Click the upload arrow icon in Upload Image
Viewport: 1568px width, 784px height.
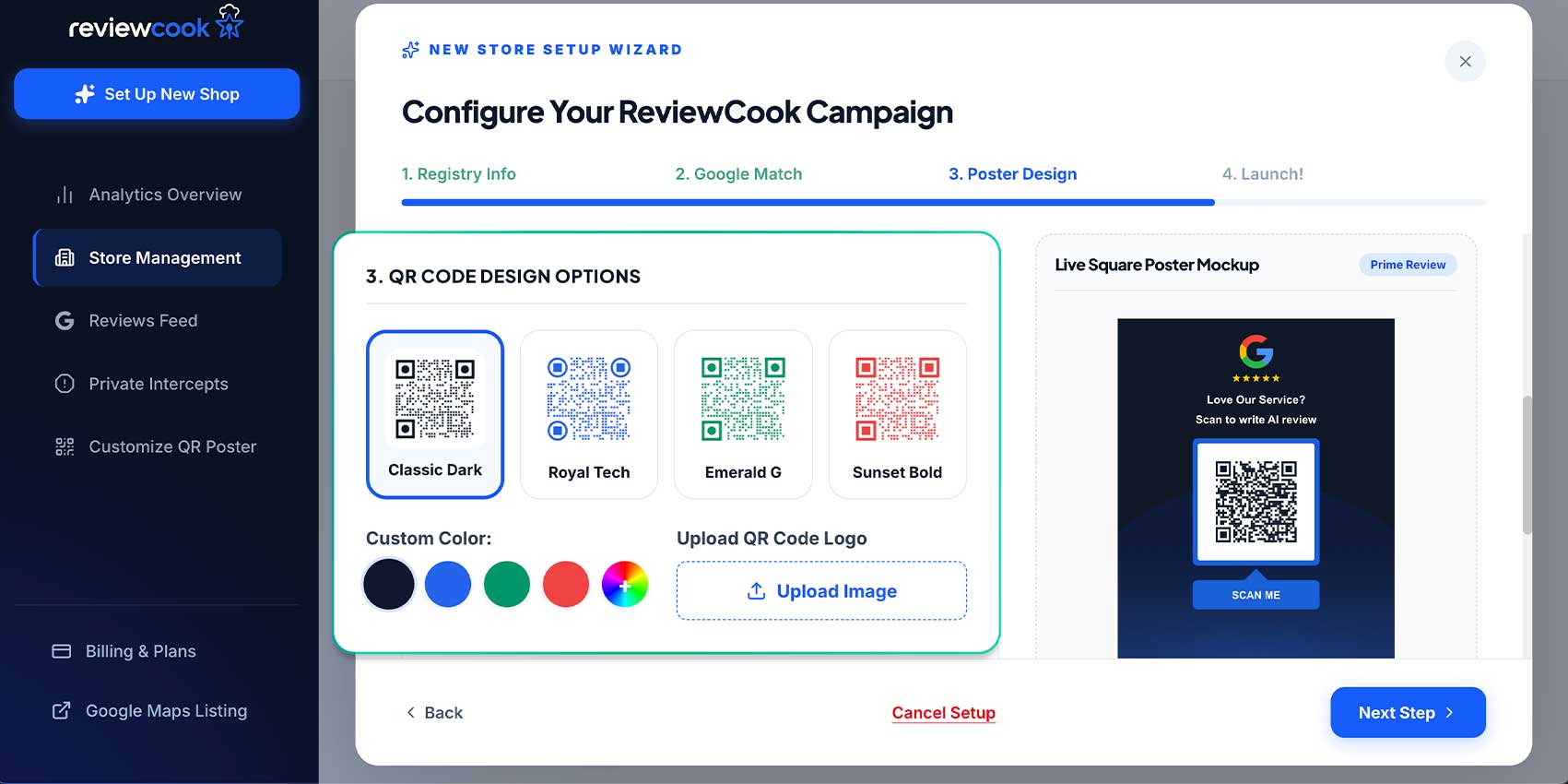(756, 590)
